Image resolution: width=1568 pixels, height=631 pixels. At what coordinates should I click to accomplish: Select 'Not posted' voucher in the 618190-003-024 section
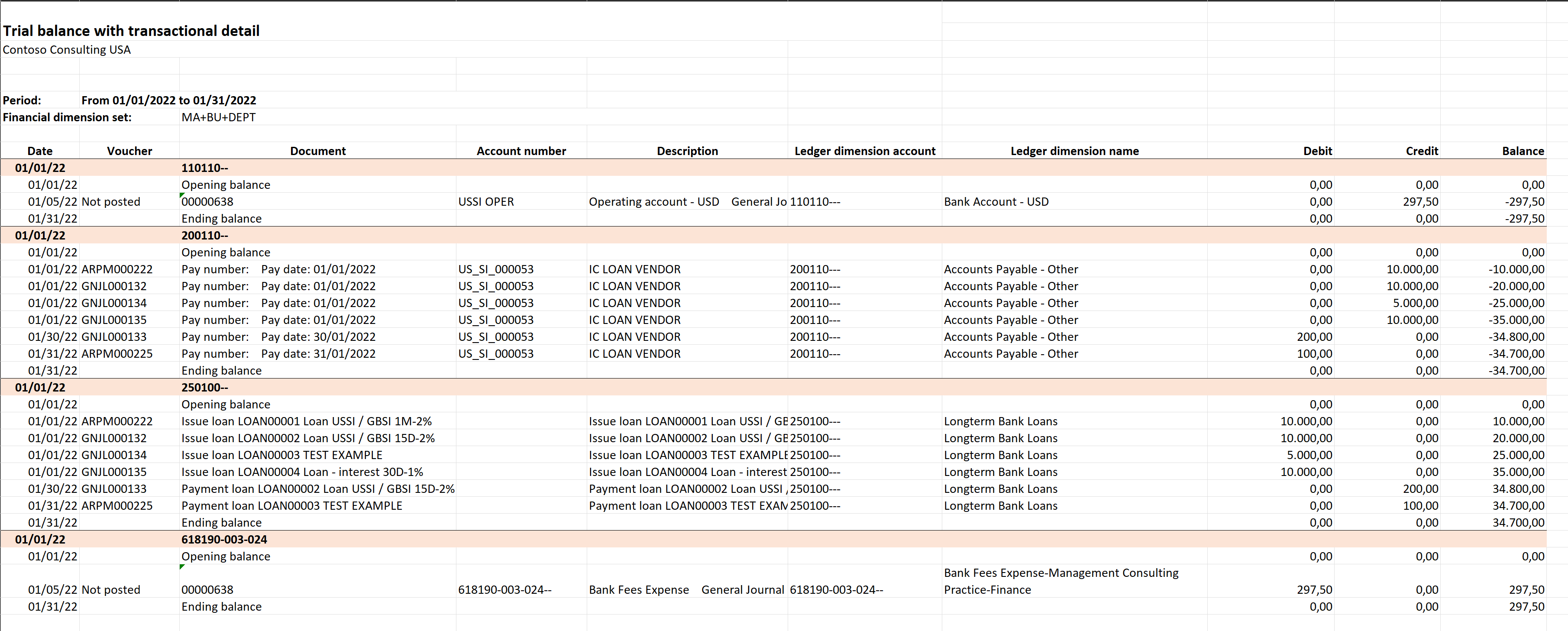[111, 590]
